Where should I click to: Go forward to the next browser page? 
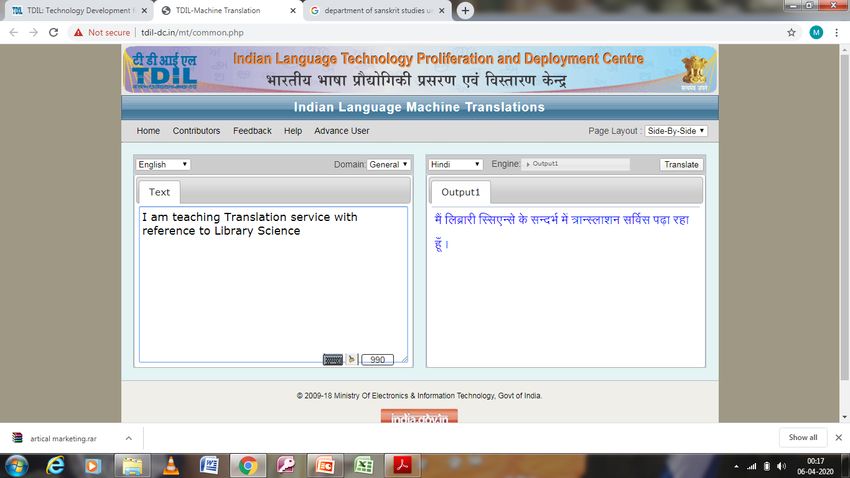(x=34, y=33)
